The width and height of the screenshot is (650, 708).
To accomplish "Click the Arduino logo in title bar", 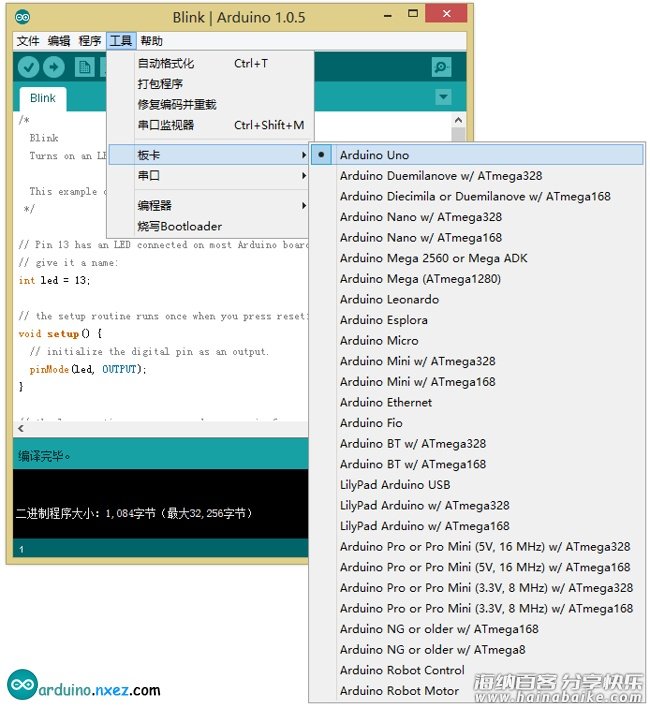I will click(23, 18).
